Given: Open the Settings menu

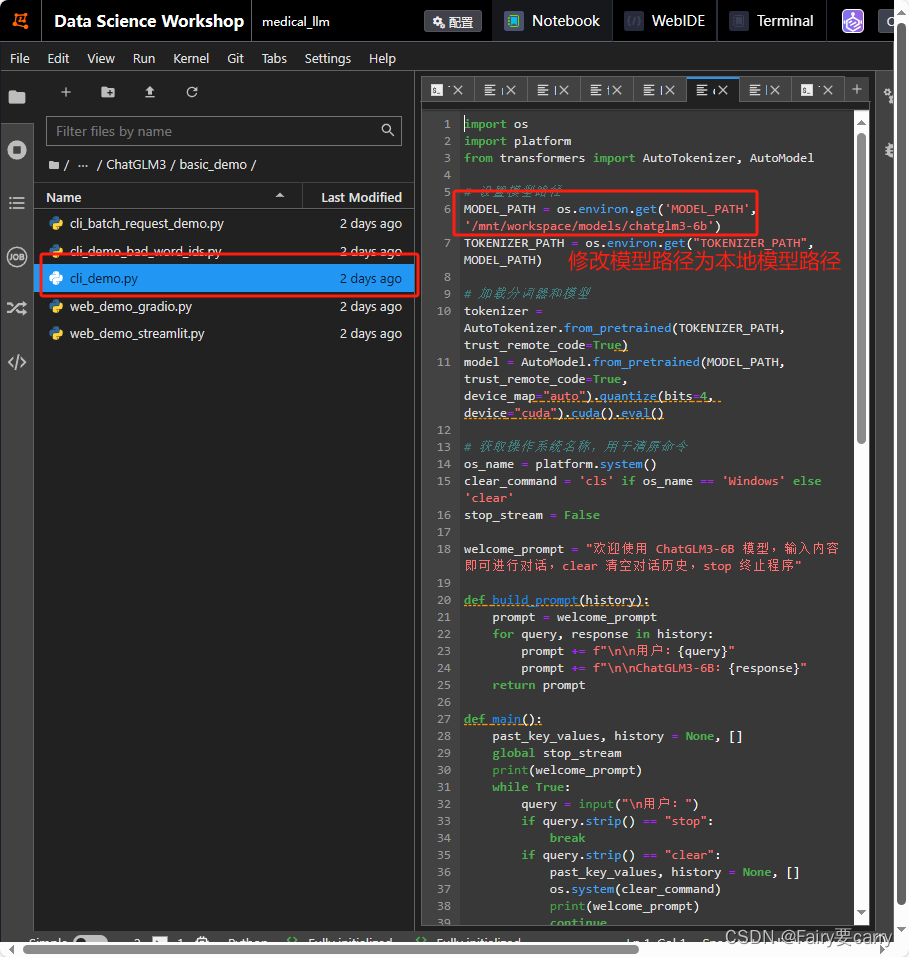Looking at the screenshot, I should (x=328, y=59).
